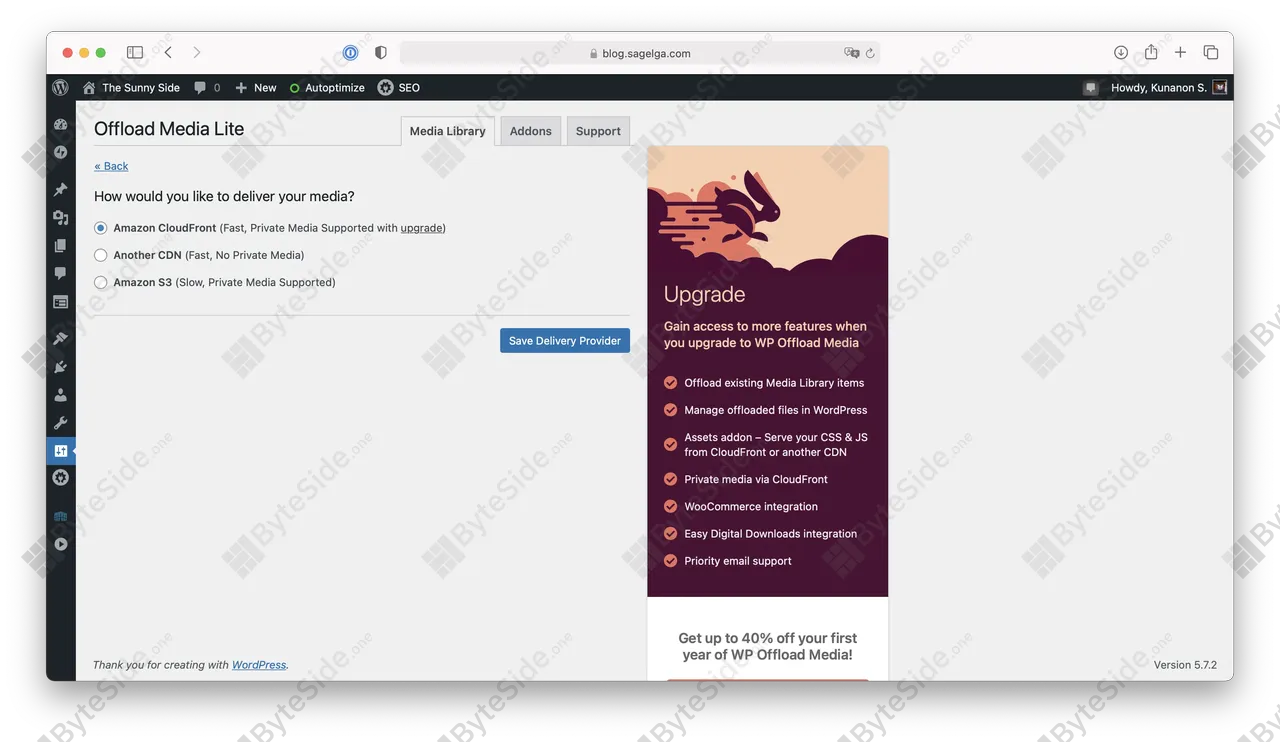This screenshot has height=742, width=1280.
Task: Click the Private media via CloudFront text
Action: [x=756, y=480]
